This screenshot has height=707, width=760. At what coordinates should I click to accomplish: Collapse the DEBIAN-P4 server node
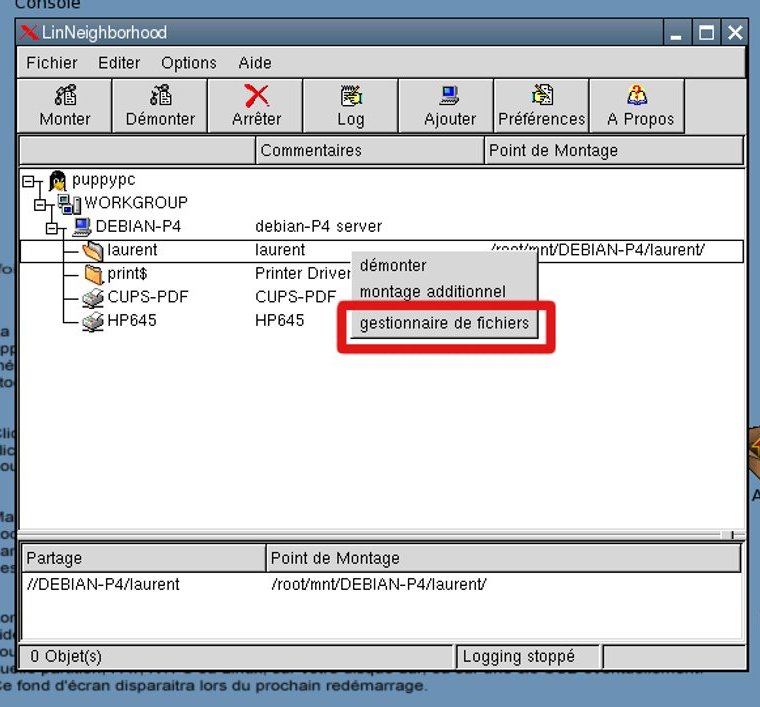tap(53, 228)
